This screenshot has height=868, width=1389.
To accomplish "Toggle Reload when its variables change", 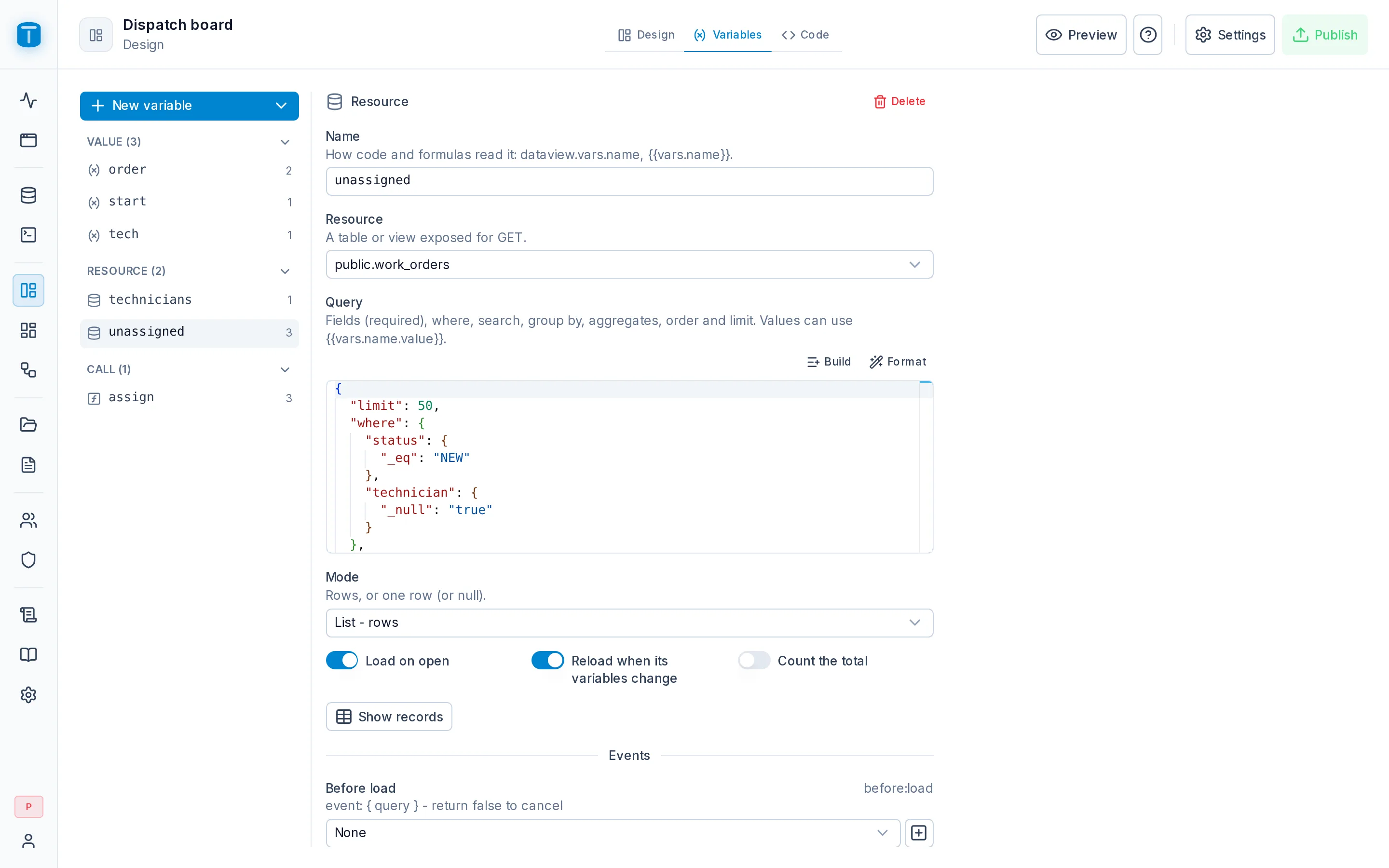I will click(x=547, y=661).
